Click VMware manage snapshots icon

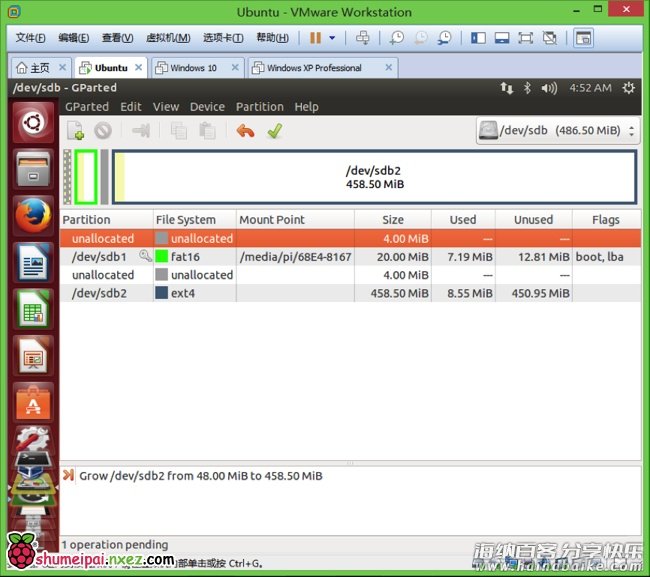pyautogui.click(x=444, y=38)
